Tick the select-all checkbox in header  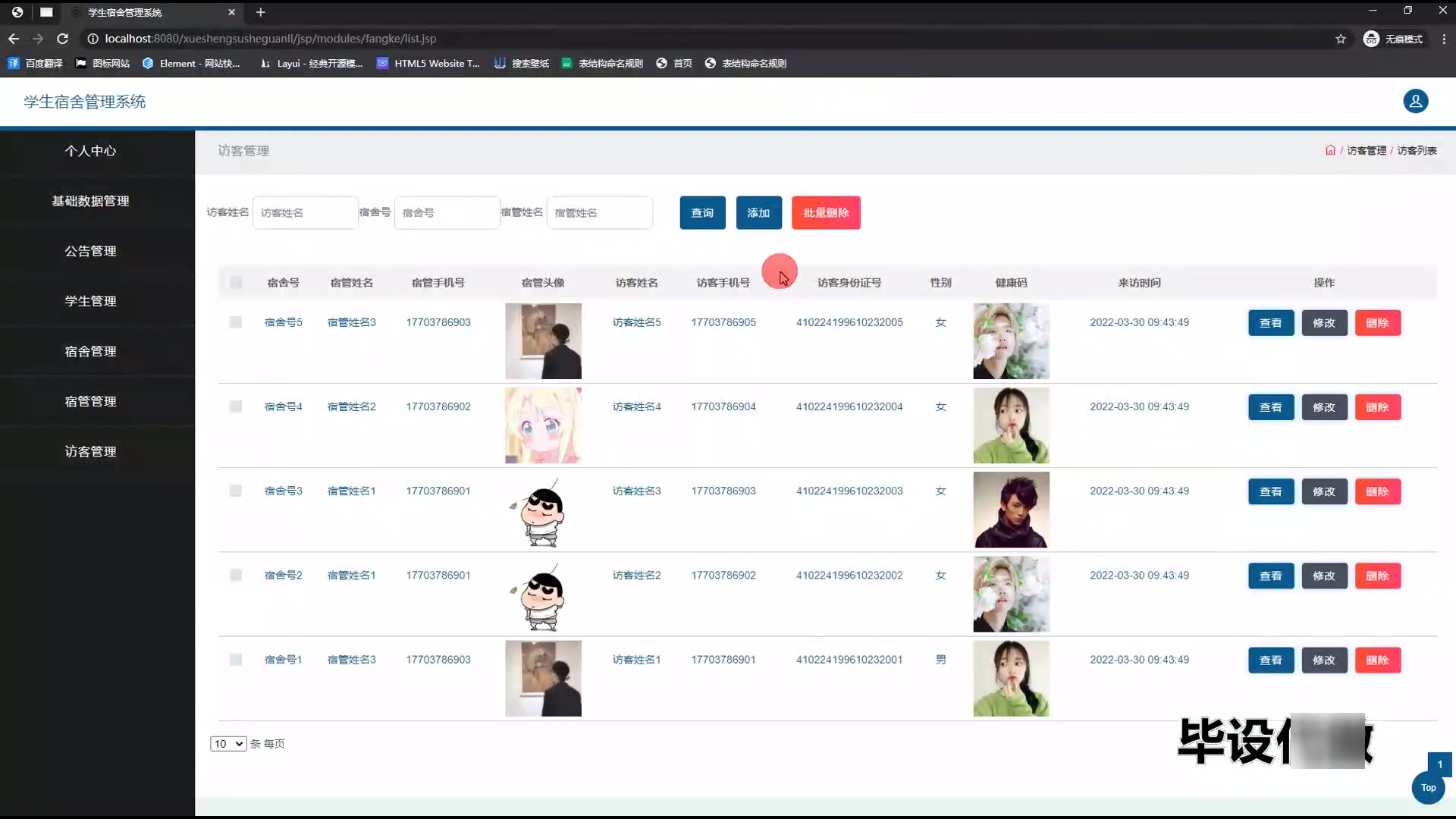(236, 283)
